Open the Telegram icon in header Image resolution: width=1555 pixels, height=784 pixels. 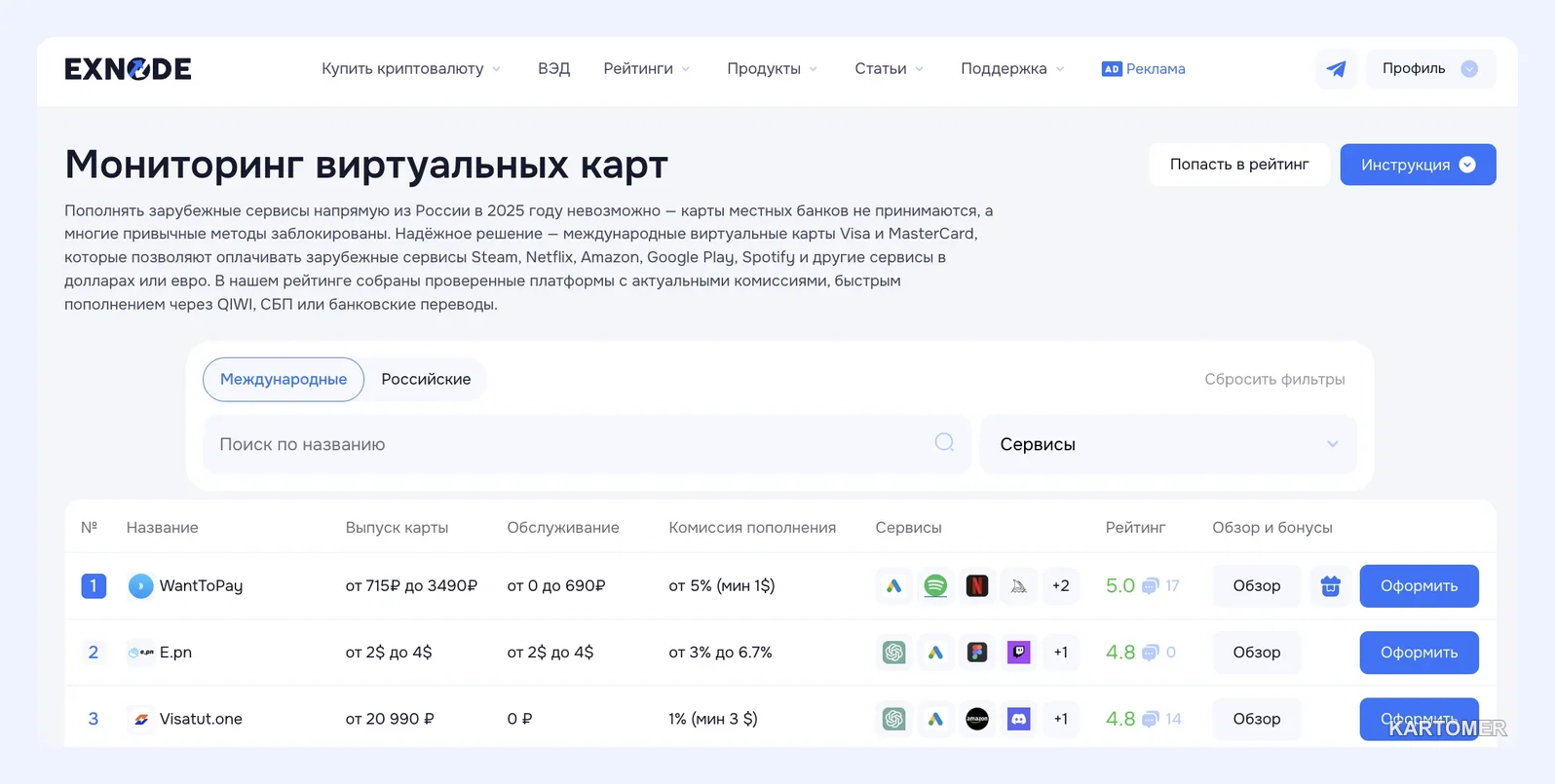pyautogui.click(x=1336, y=69)
